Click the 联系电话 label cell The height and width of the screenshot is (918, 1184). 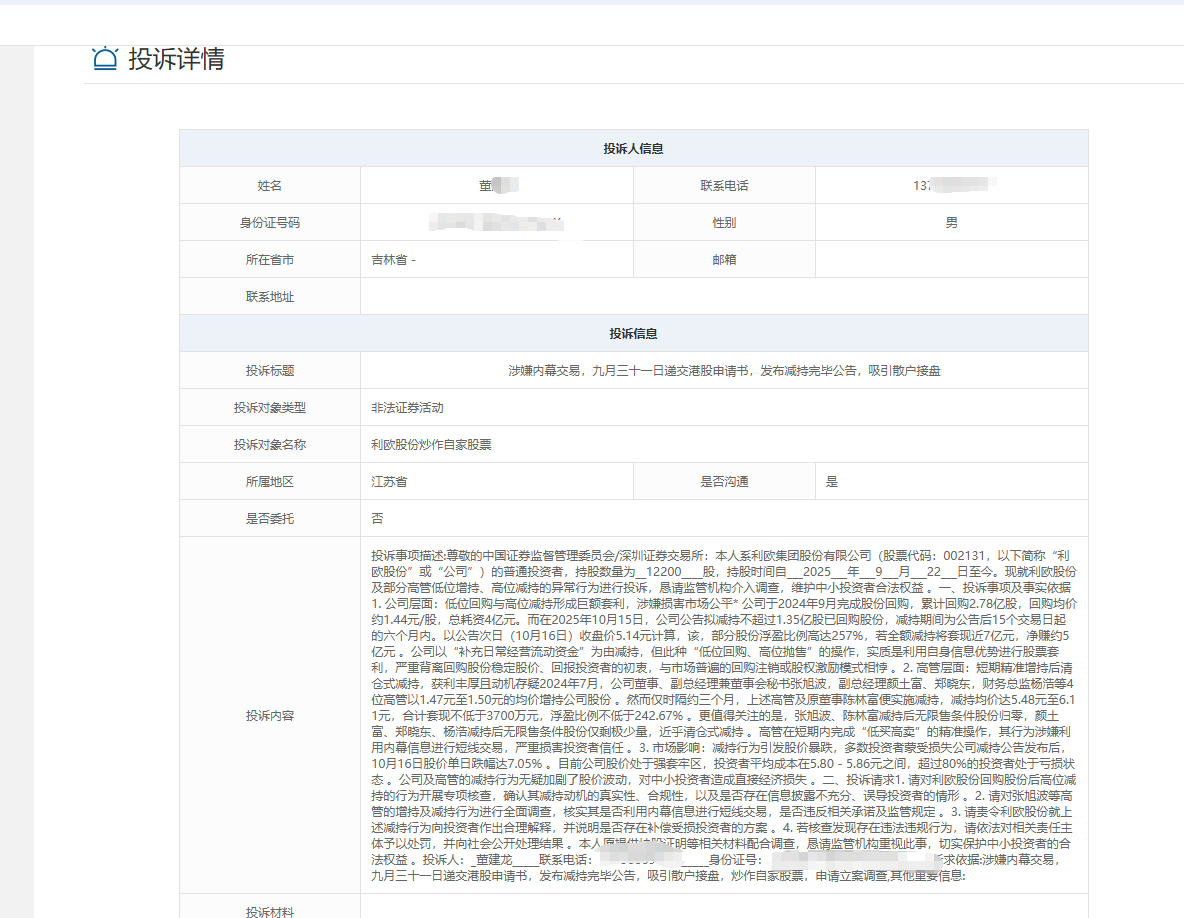click(724, 186)
